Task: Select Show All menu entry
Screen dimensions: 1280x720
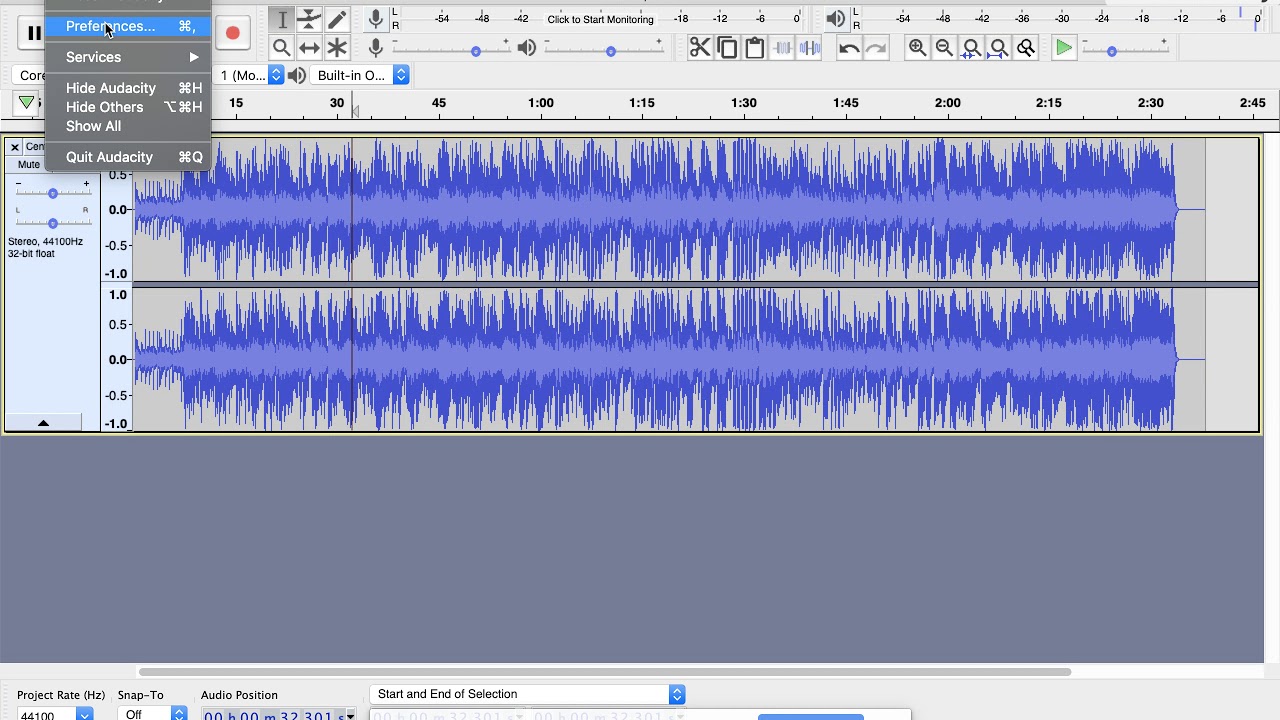Action: pyautogui.click(x=128, y=126)
